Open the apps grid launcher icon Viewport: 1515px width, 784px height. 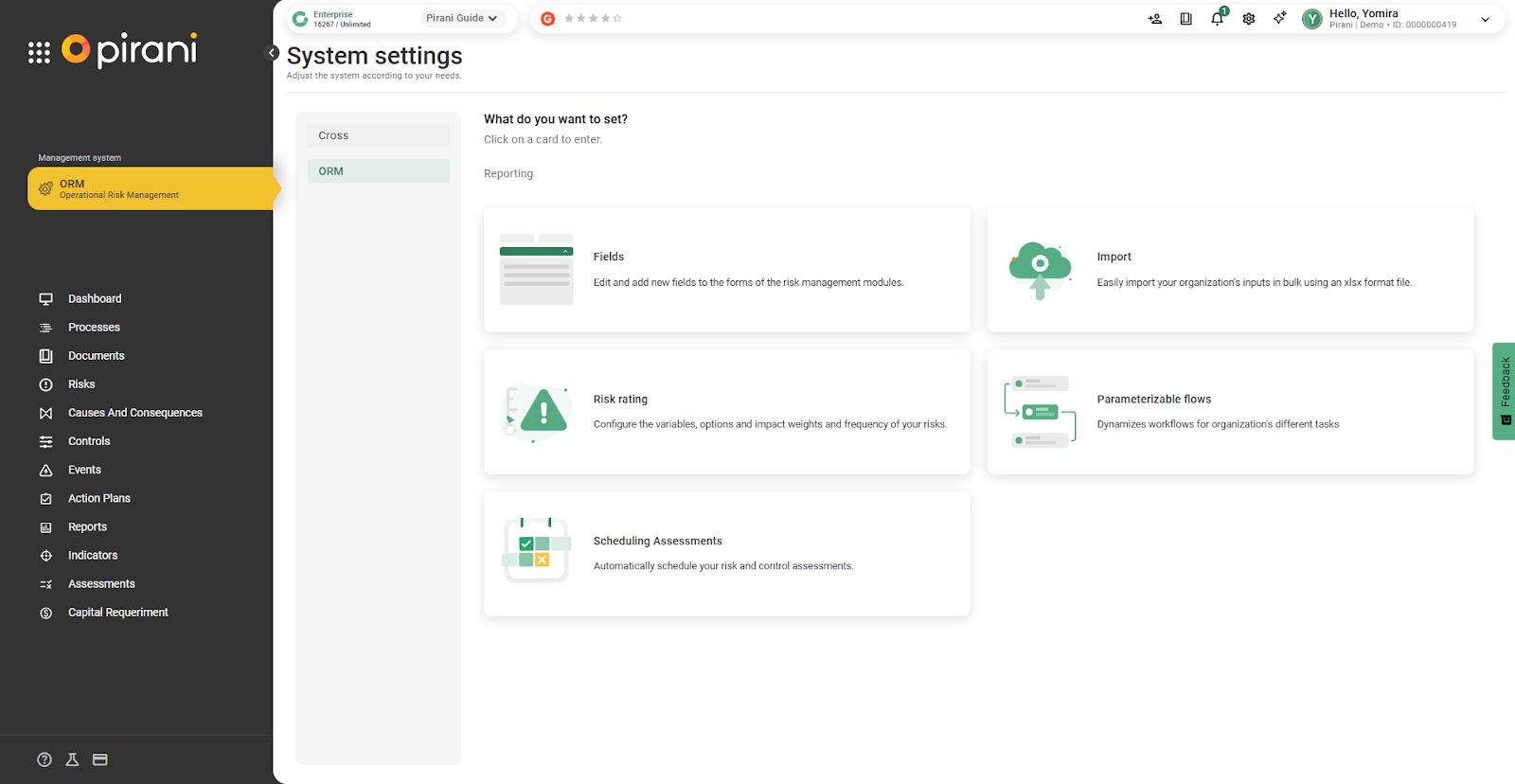click(x=39, y=53)
